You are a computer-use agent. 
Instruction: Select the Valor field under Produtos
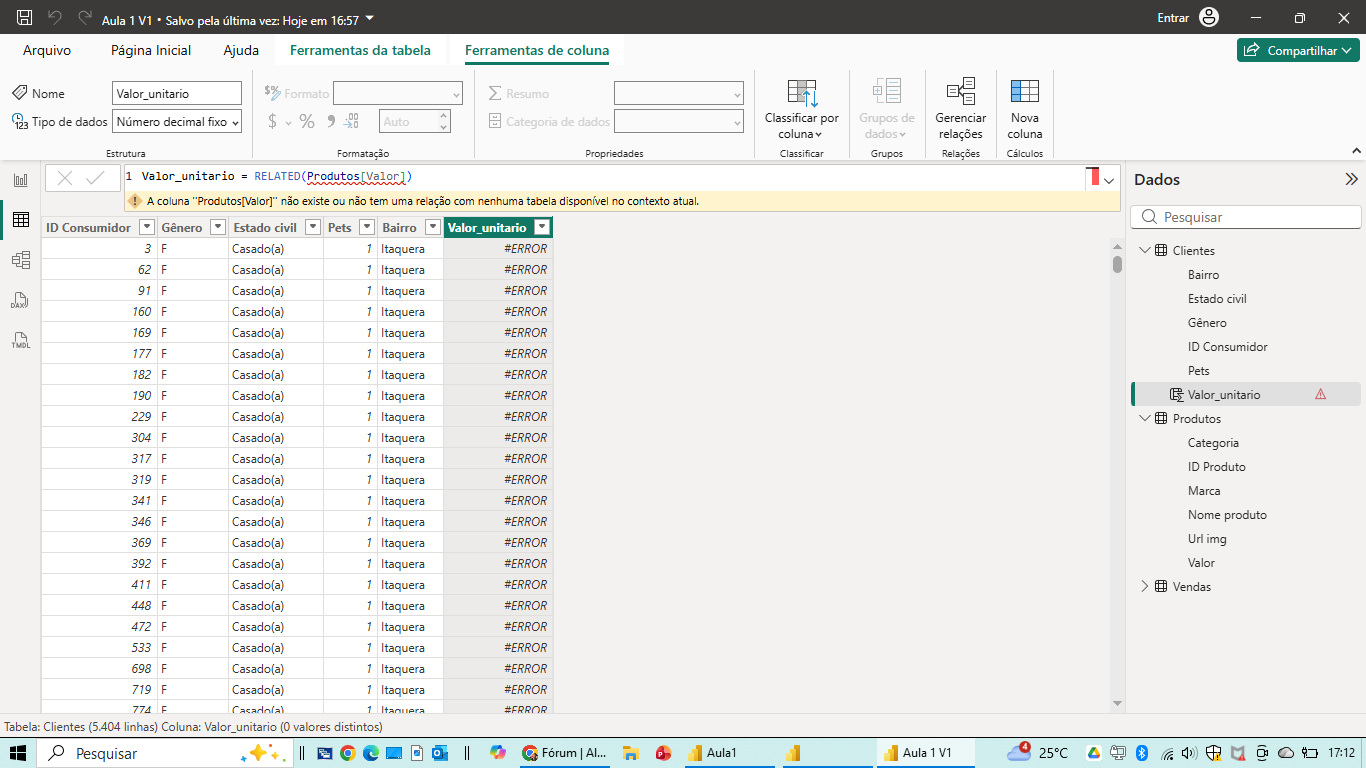click(x=1201, y=563)
